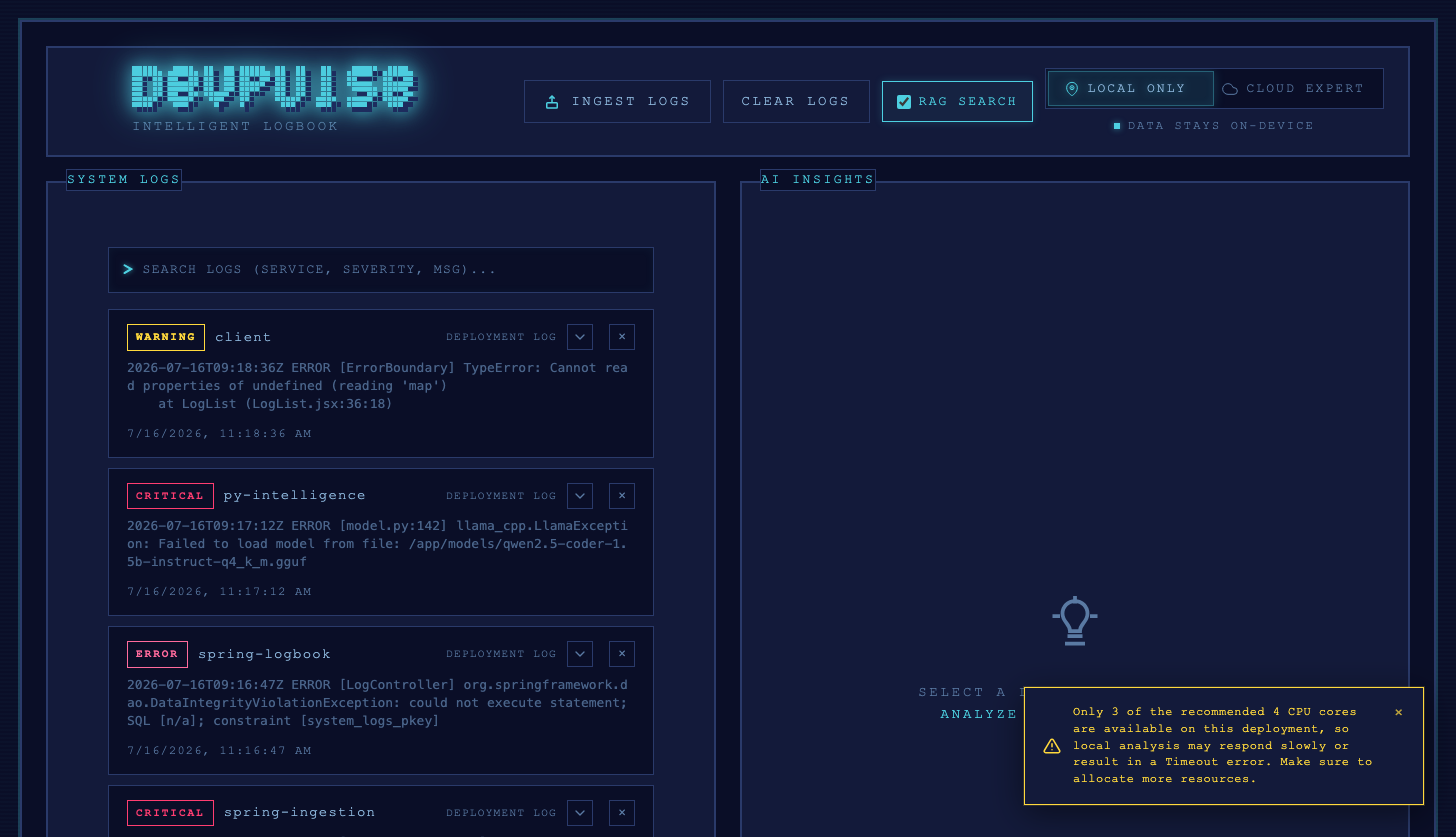This screenshot has width=1456, height=837.
Task: Click the 'client' service name
Action: click(243, 337)
